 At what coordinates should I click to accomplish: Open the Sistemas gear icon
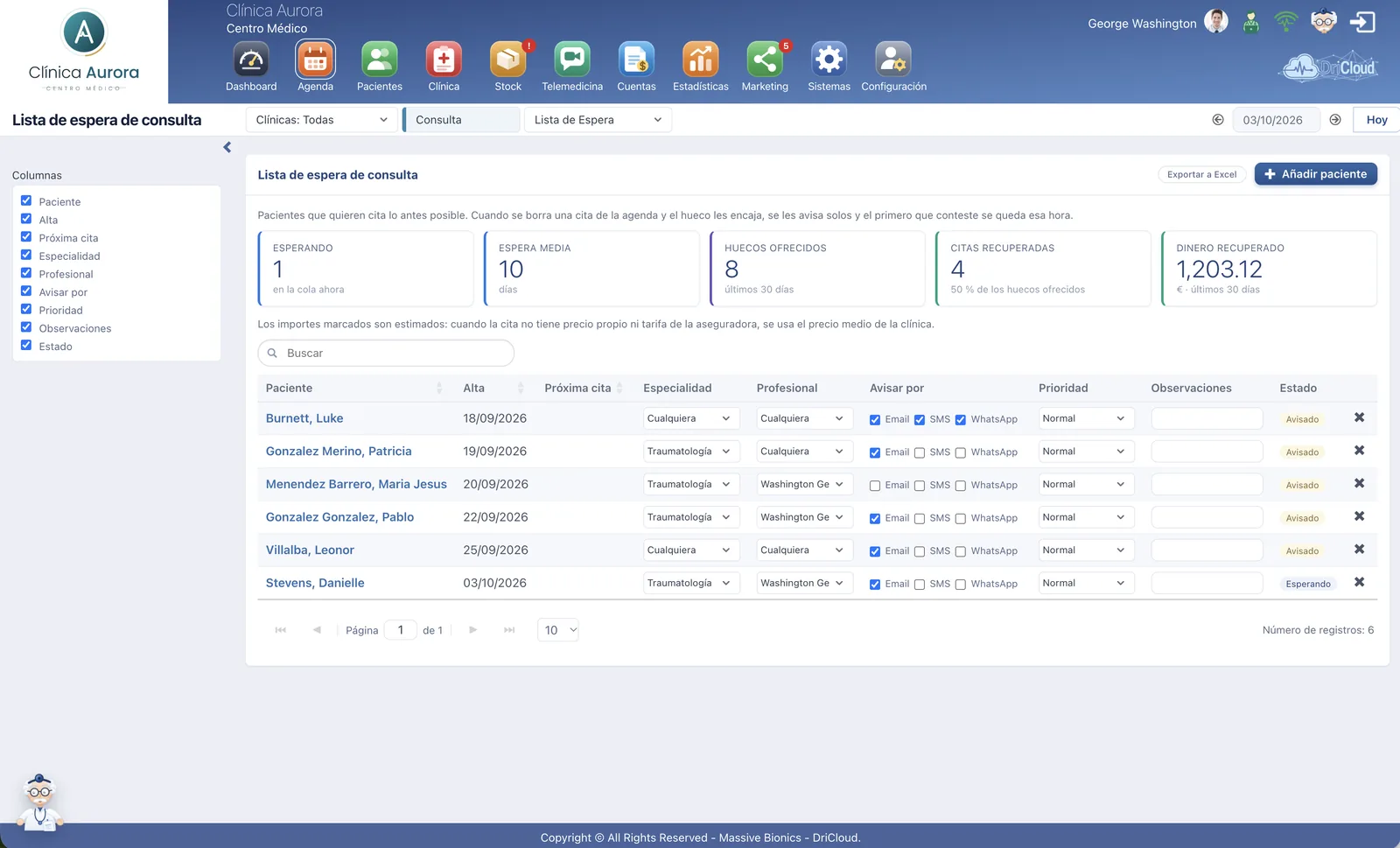pos(829,60)
